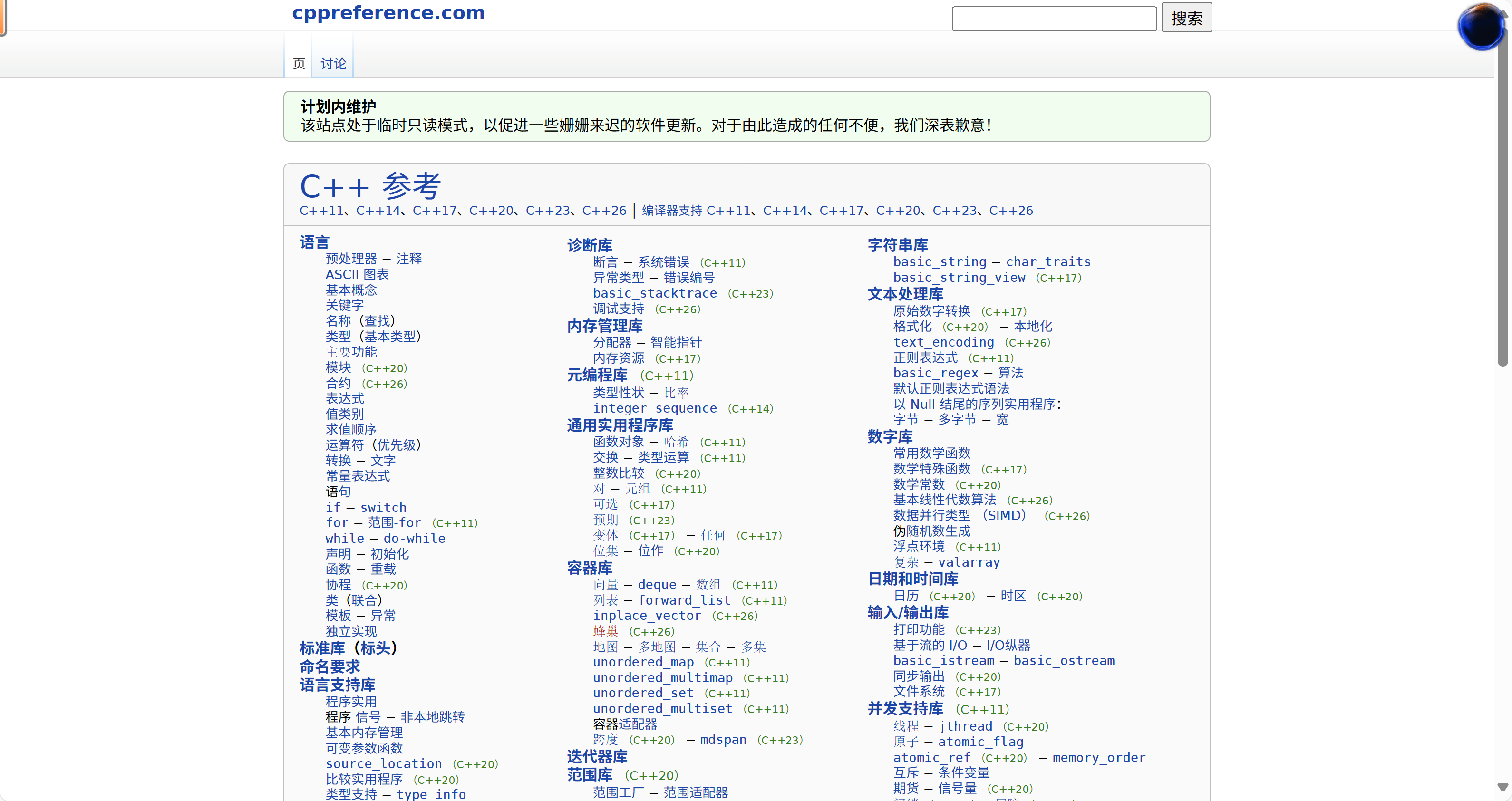Go to the 容器库 section heading

pyautogui.click(x=589, y=568)
